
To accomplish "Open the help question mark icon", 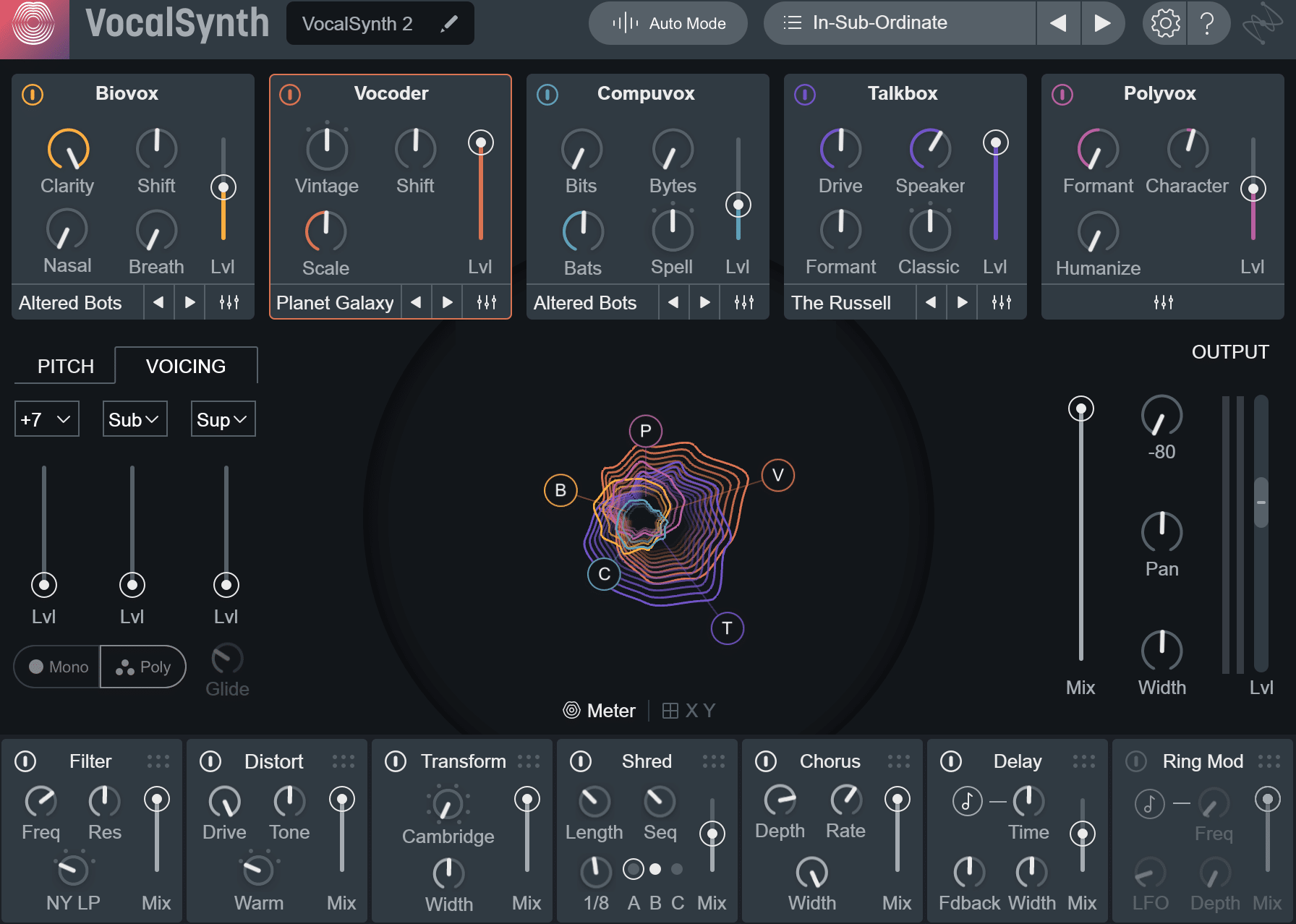I will click(x=1208, y=23).
